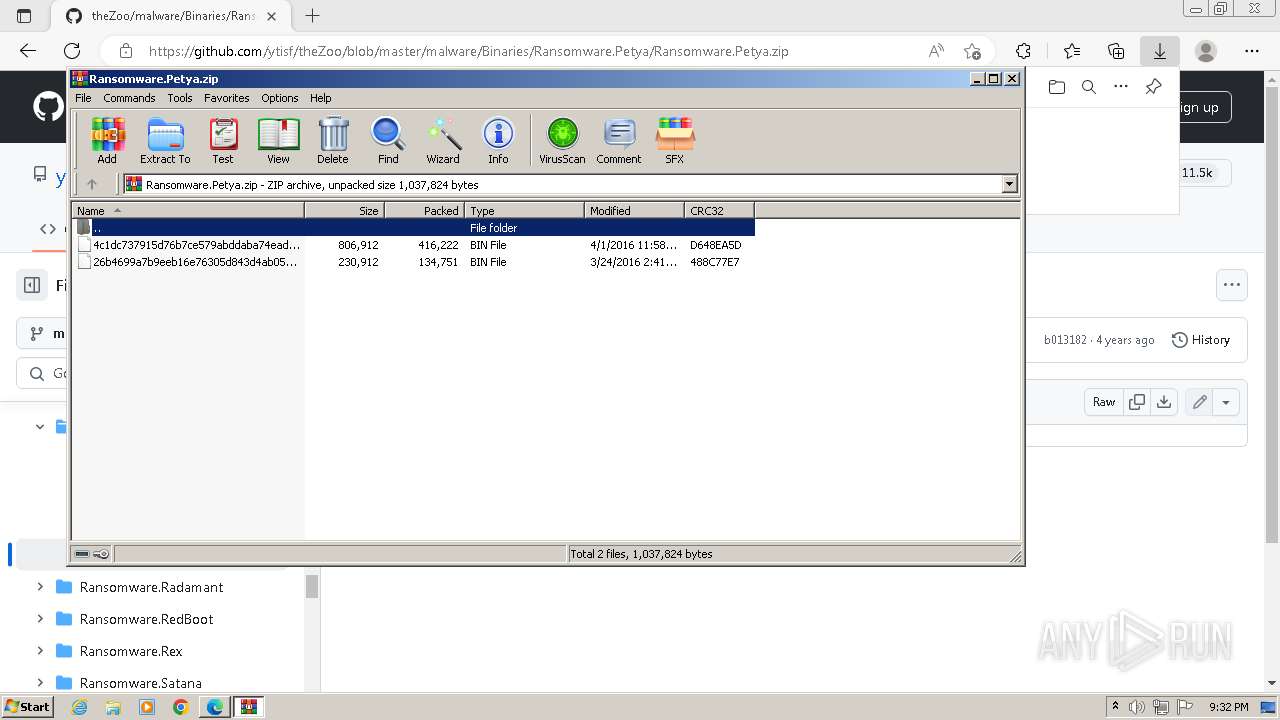Go back in the browser

click(x=28, y=51)
